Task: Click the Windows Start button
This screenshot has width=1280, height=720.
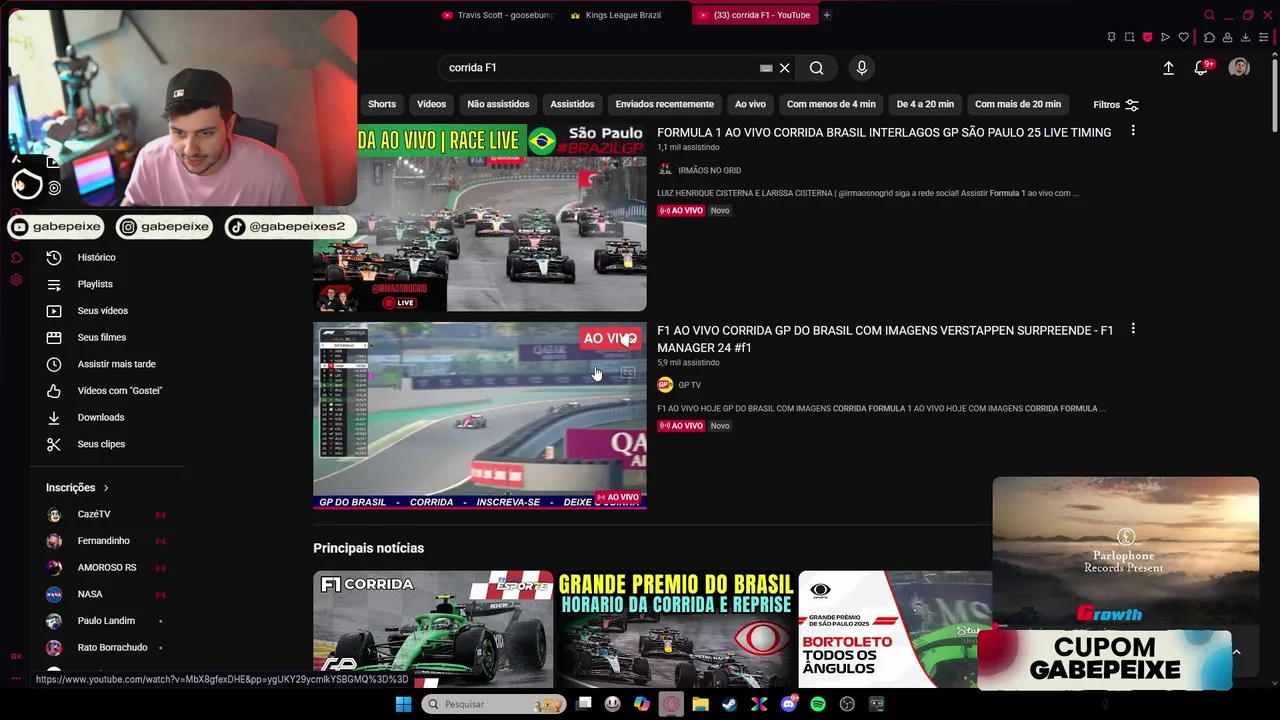Action: (x=403, y=704)
